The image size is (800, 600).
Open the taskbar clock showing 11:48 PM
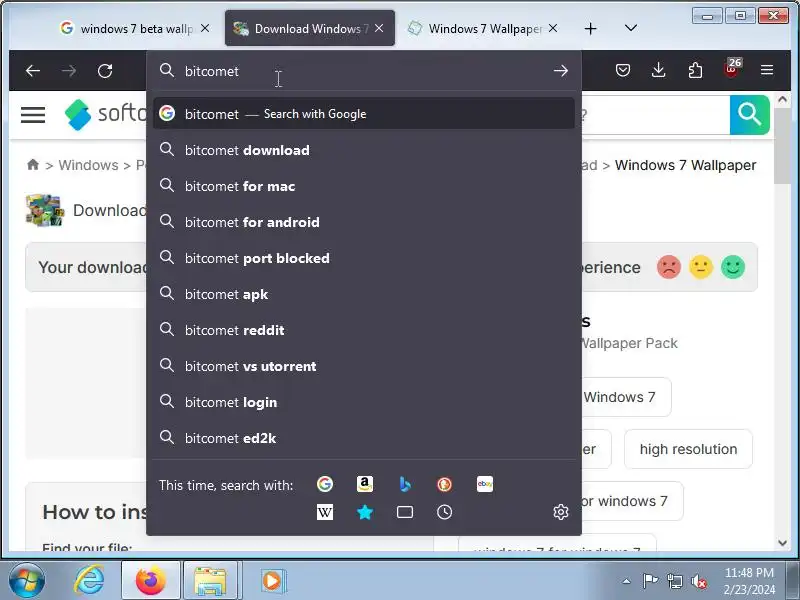coord(749,581)
